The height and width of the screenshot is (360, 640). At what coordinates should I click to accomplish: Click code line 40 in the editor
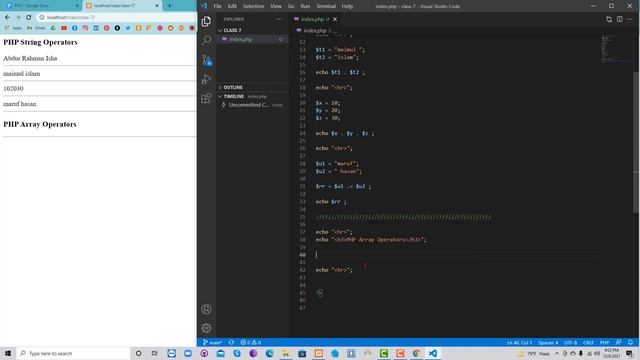pos(457,255)
